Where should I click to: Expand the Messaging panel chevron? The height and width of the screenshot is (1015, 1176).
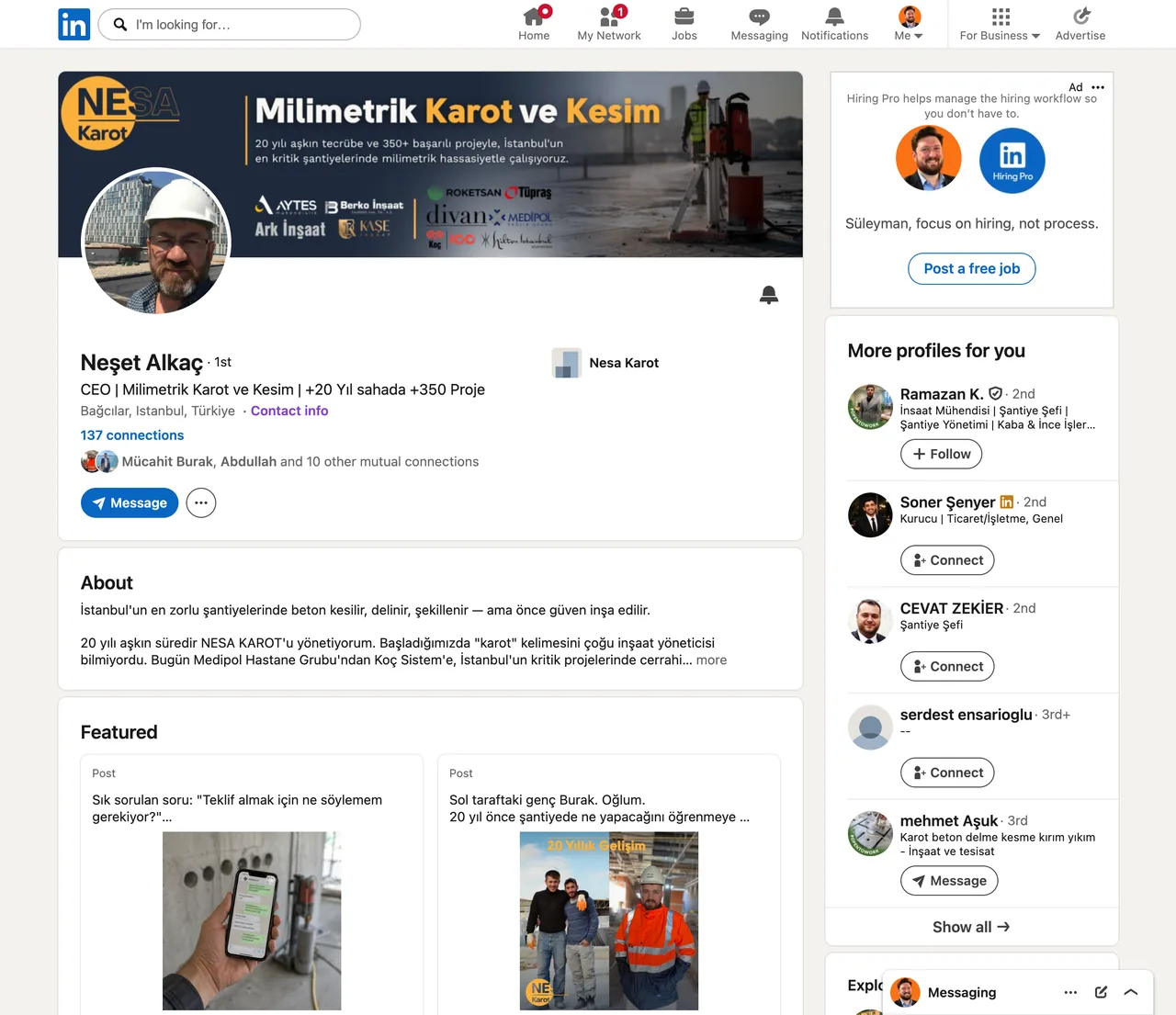pos(1131,992)
